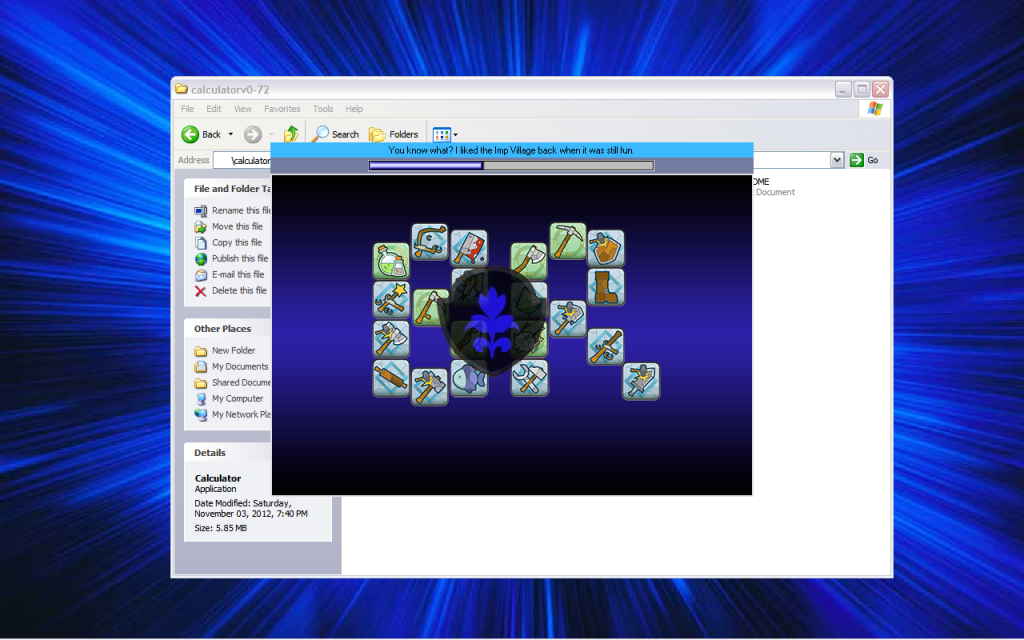Click the blue fleur-de-lis shield emblem
Screen dimensions: 1024x640
pyautogui.click(x=491, y=320)
